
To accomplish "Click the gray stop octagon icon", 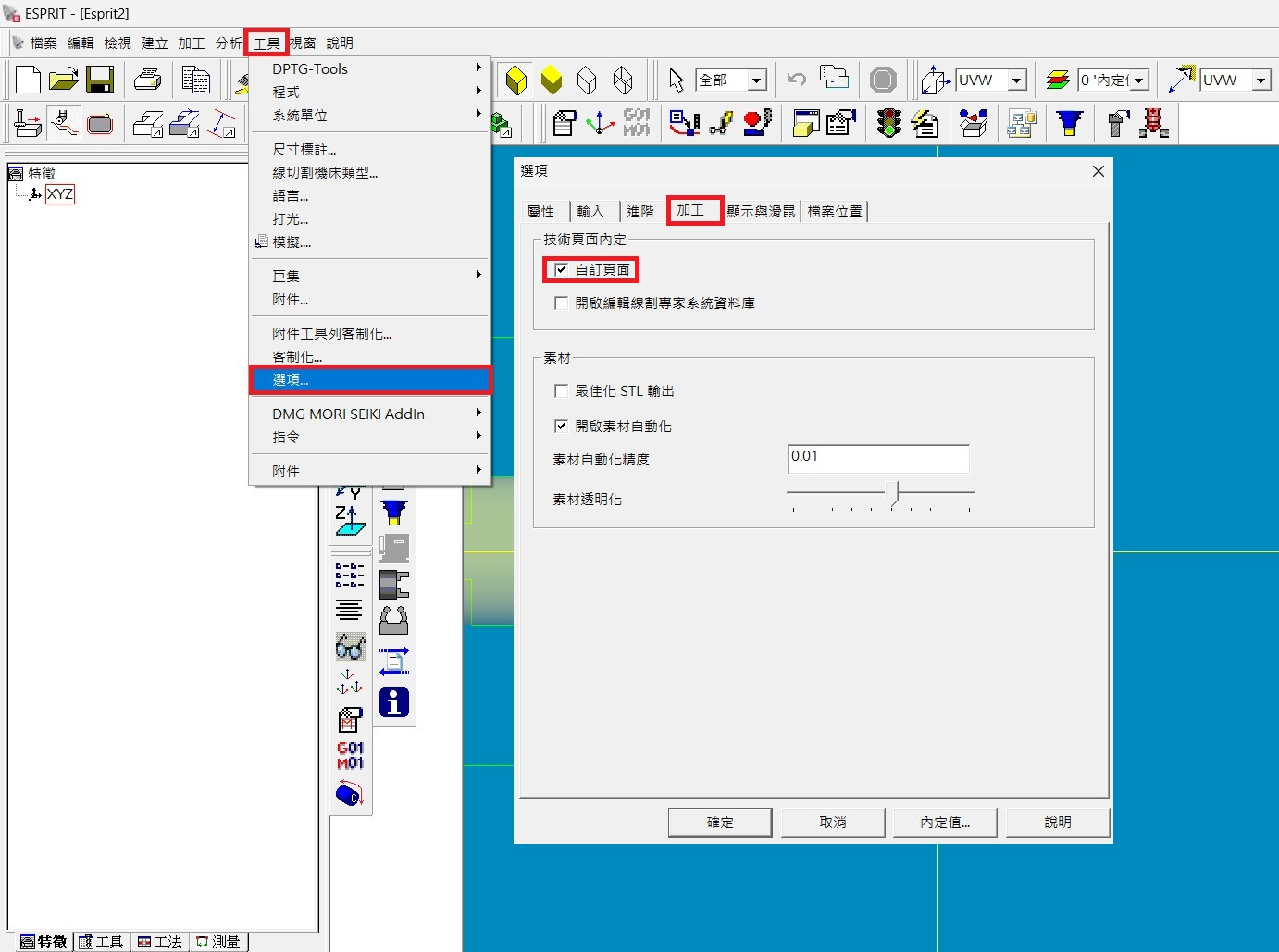I will (883, 80).
